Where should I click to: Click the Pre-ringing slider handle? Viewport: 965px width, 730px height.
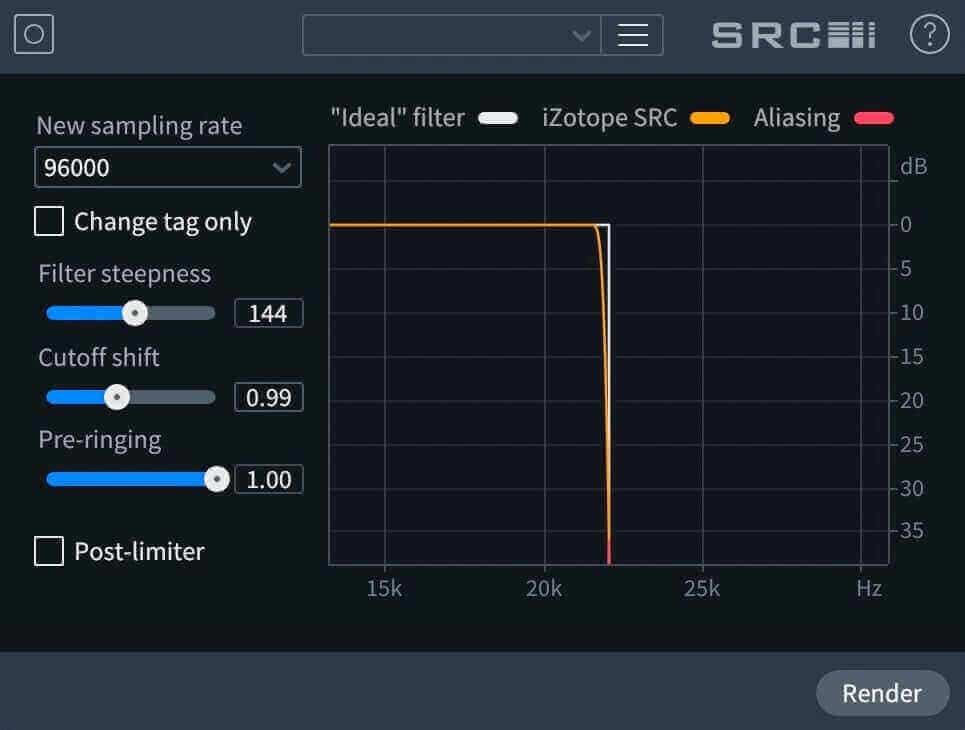[x=217, y=479]
